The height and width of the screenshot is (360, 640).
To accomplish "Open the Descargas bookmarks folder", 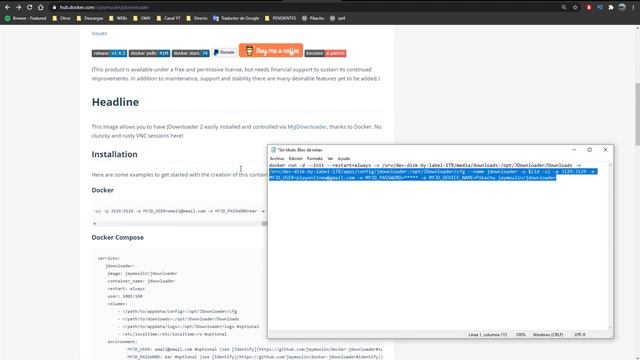I will point(90,18).
